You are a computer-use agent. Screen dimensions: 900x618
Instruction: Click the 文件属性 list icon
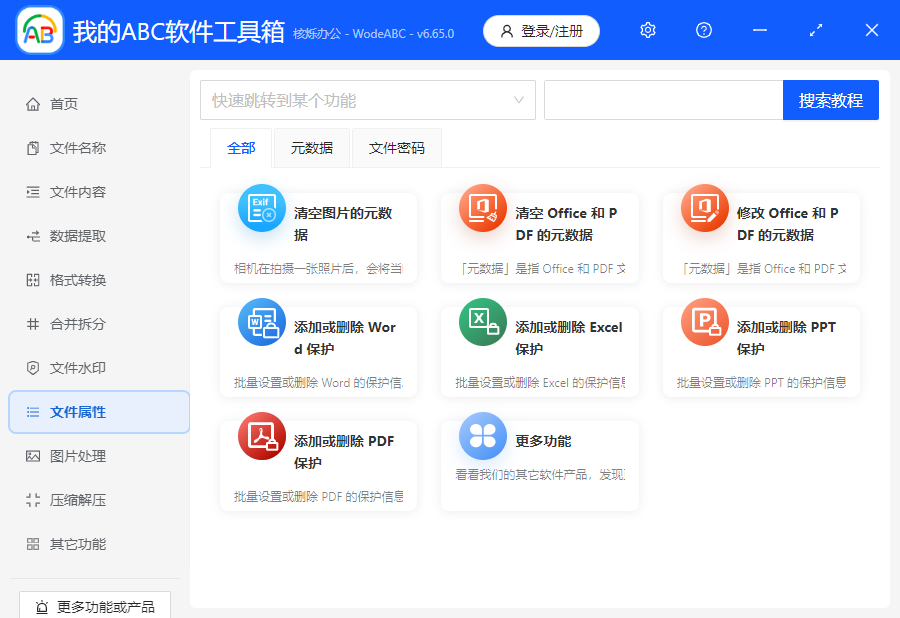pos(33,412)
